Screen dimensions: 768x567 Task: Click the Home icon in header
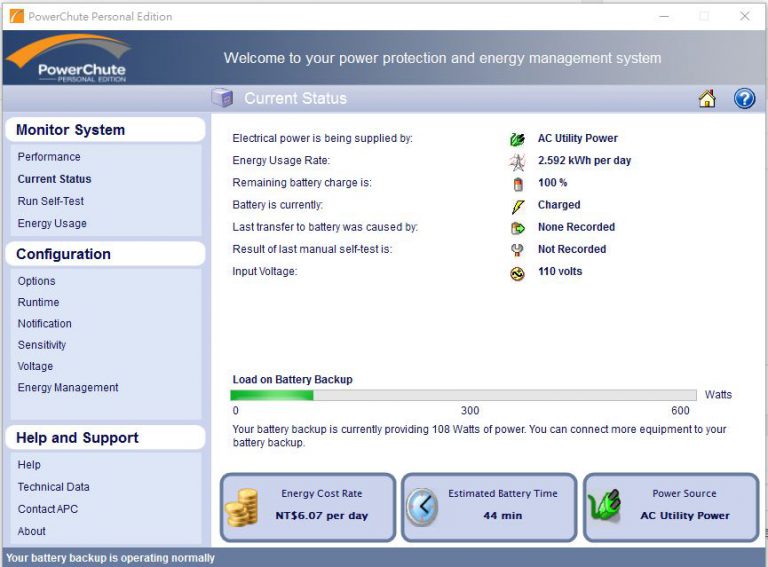click(x=707, y=98)
